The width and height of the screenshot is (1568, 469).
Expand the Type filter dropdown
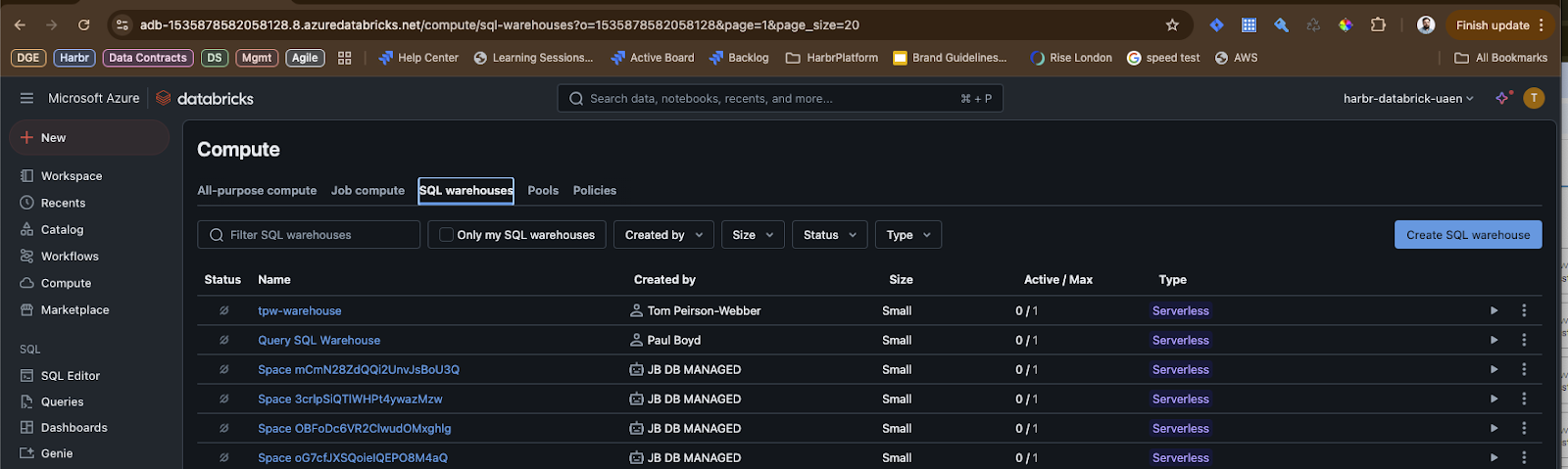[907, 235]
